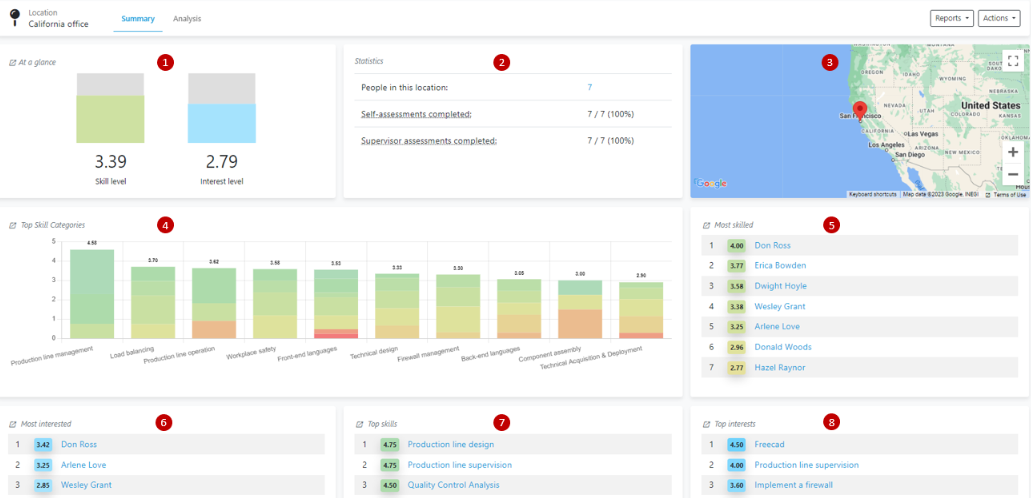Open the Production line design skill link
Screen dimensions: 1031x498
coord(450,444)
